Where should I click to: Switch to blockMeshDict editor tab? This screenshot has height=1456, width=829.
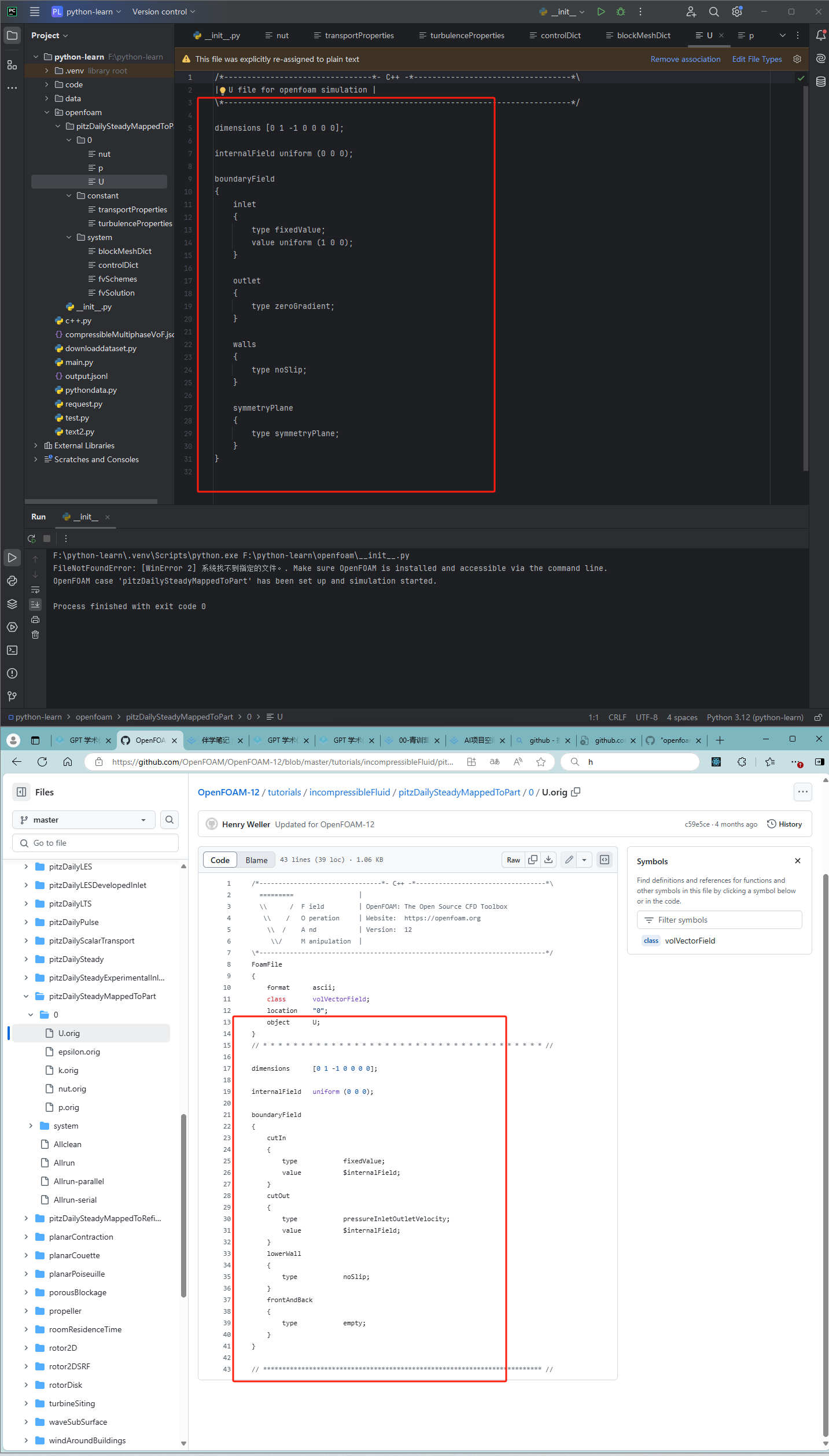[638, 35]
